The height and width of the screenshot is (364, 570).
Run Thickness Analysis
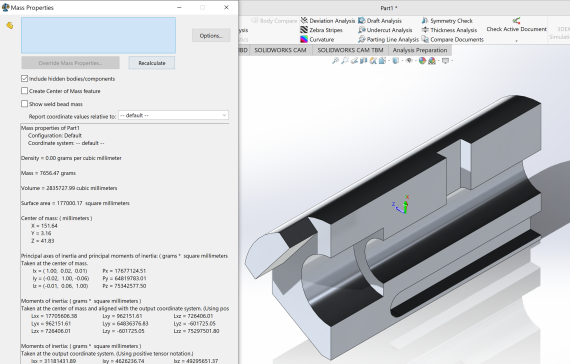[x=449, y=30]
